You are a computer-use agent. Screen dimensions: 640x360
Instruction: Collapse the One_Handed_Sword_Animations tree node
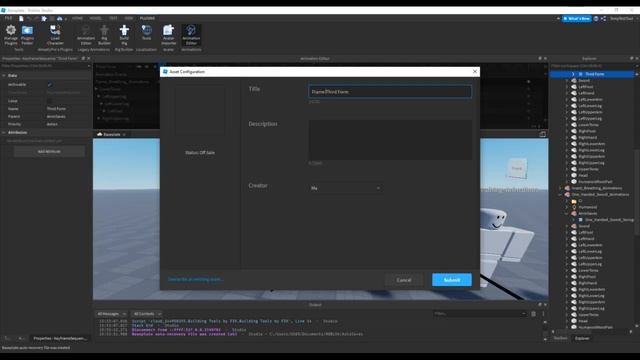pyautogui.click(x=560, y=195)
